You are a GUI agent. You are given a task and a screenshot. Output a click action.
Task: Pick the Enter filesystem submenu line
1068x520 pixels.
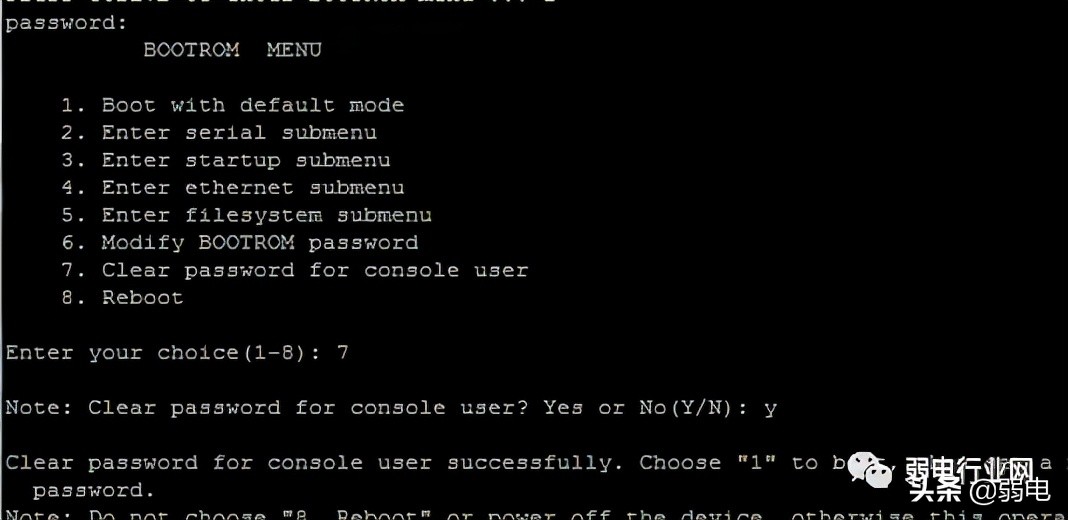point(247,215)
